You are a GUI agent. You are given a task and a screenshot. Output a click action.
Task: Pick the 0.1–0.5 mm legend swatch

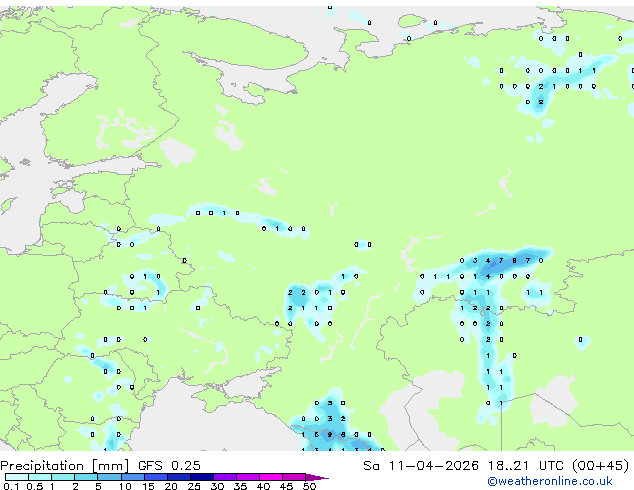pos(17,477)
